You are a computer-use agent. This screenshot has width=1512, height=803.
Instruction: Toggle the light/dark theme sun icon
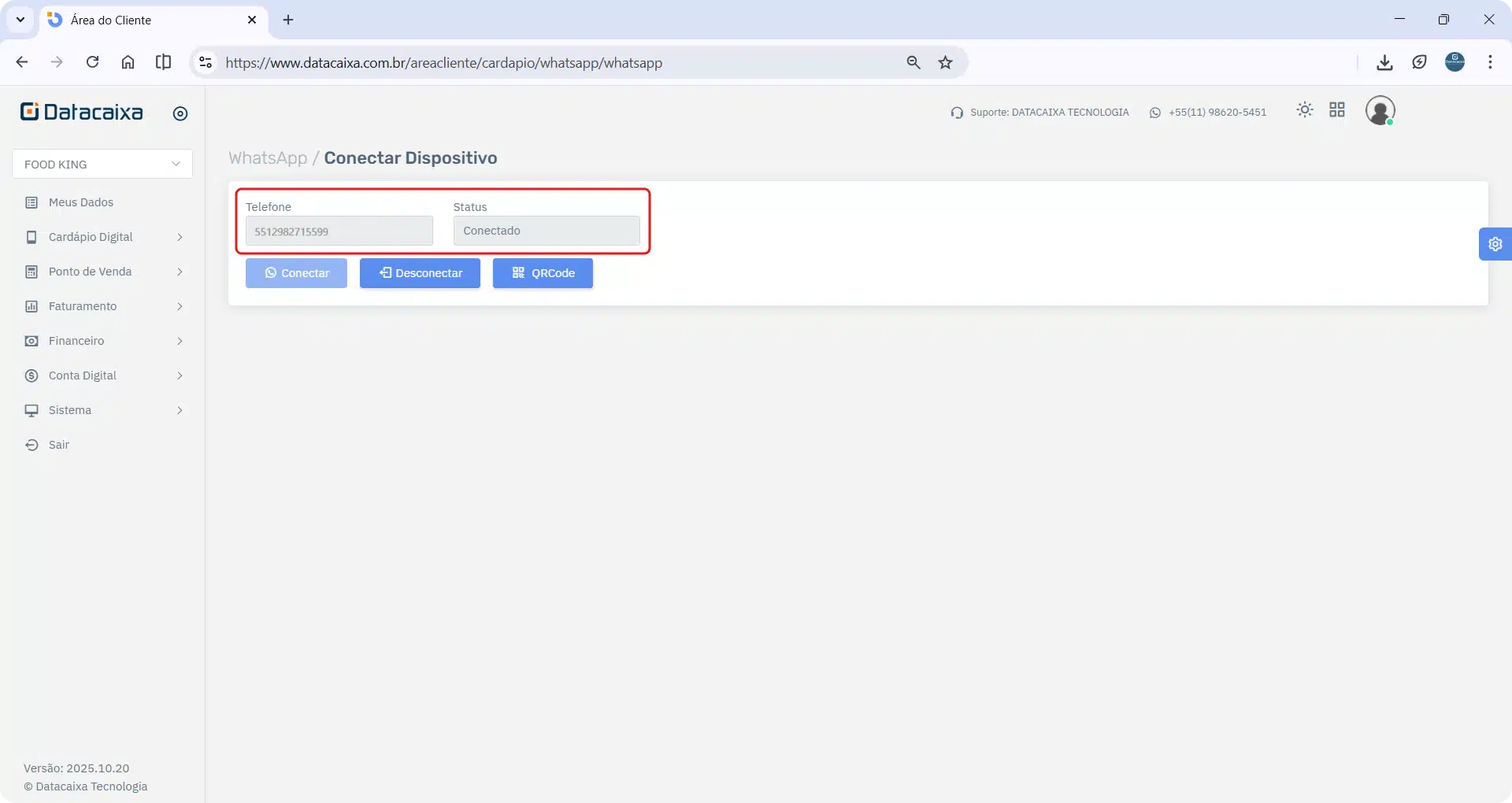click(1305, 110)
